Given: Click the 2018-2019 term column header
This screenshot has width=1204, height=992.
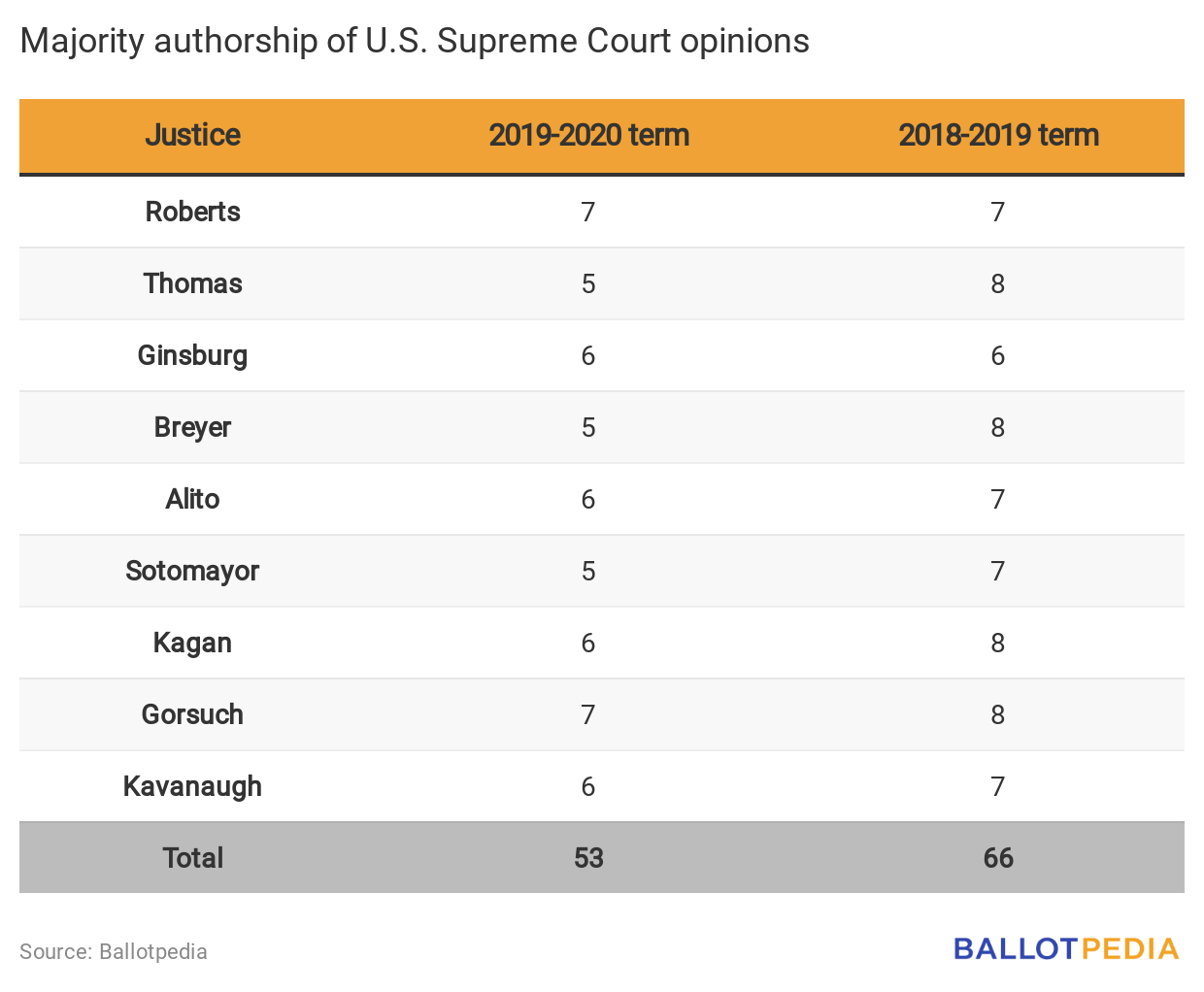Looking at the screenshot, I should coord(998,135).
